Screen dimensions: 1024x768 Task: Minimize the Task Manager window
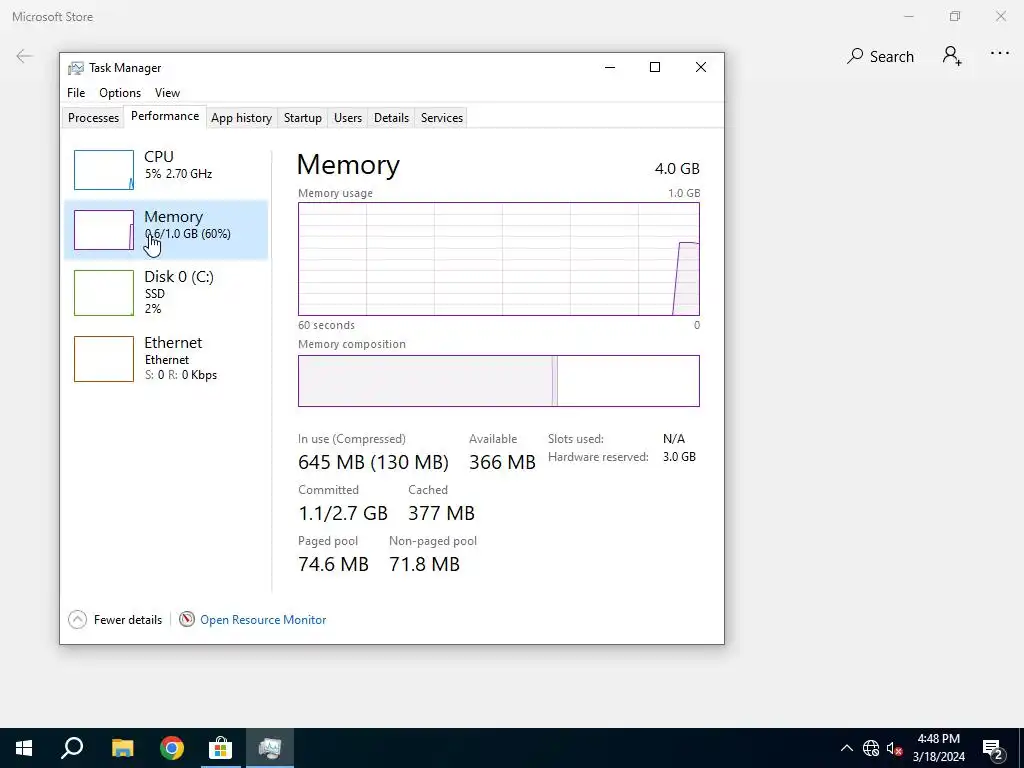[x=610, y=67]
